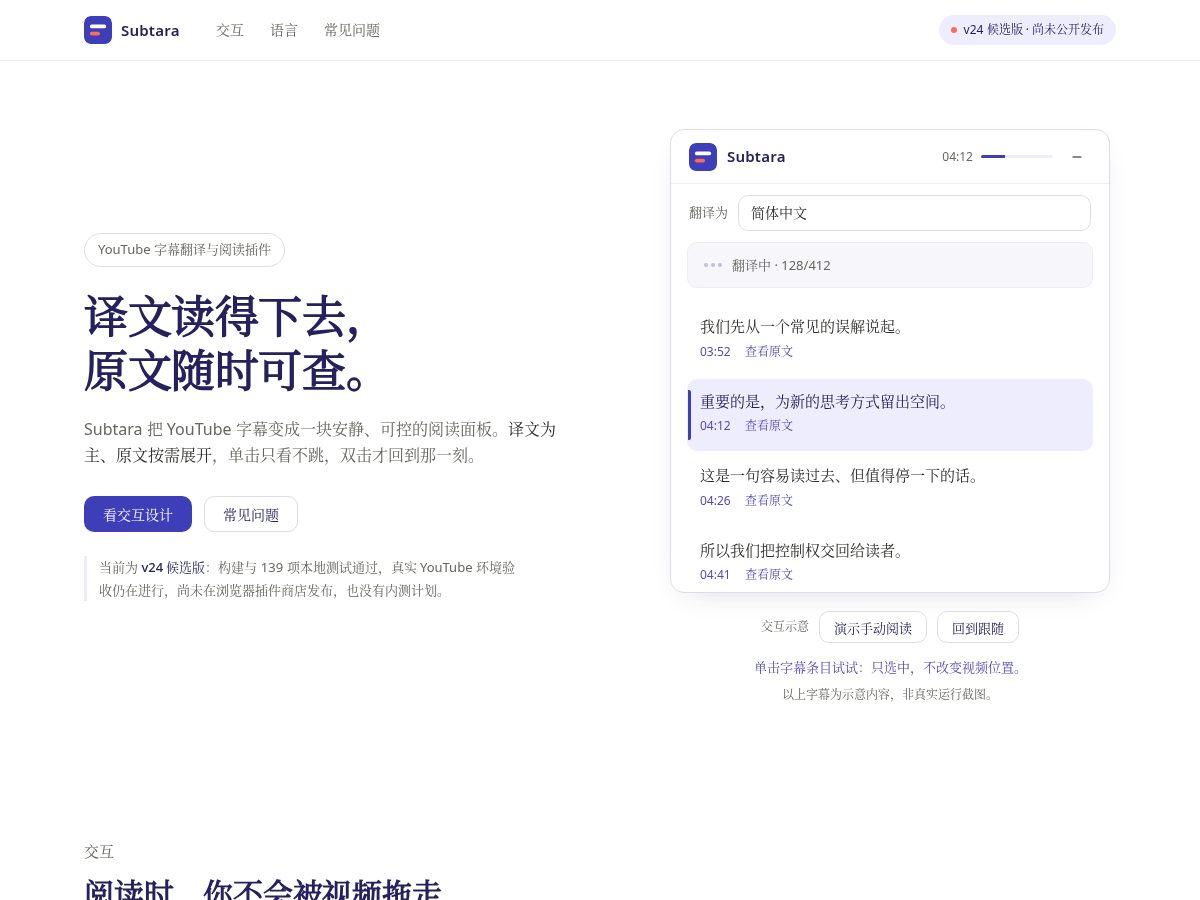Select subtitle 所以我们把控制权交回给读者。
The width and height of the screenshot is (1200, 900).
(890, 561)
